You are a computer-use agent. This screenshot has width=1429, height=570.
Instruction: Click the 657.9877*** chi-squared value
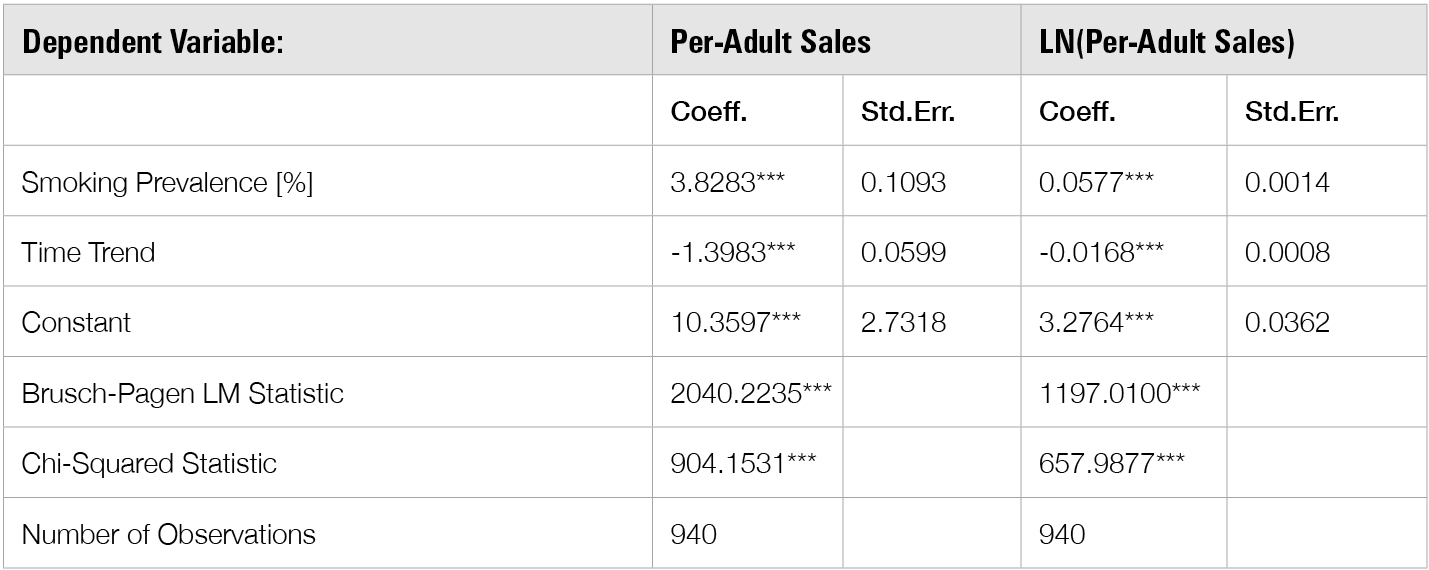[x=1112, y=464]
